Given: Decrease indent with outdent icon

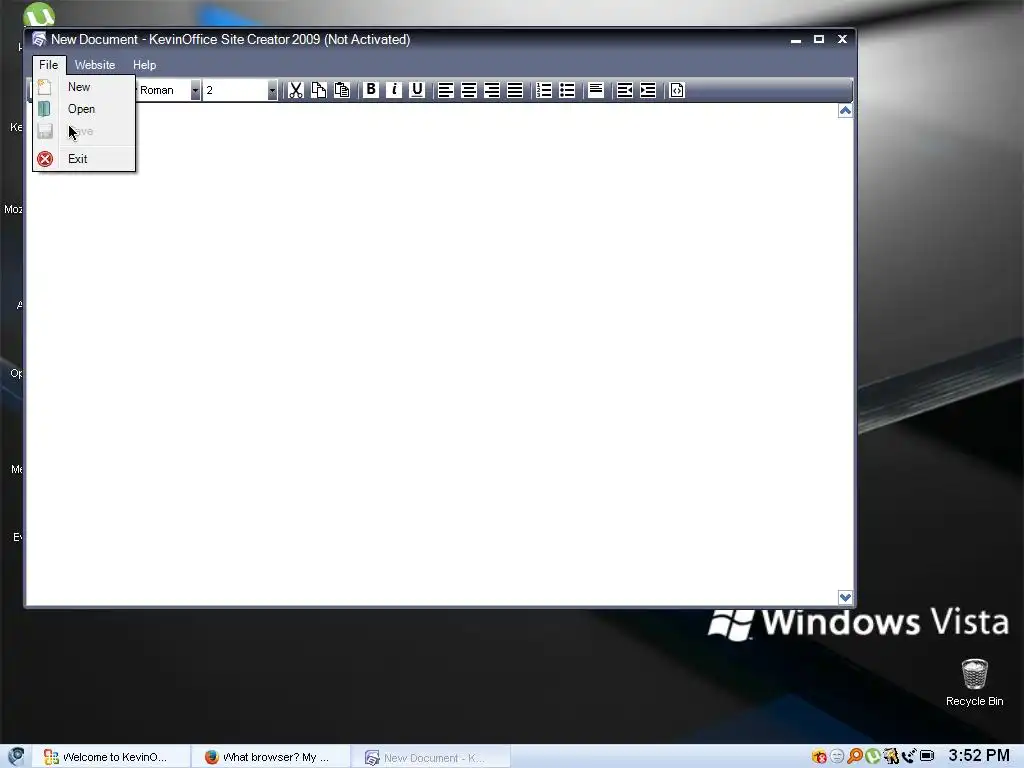Looking at the screenshot, I should coord(625,90).
